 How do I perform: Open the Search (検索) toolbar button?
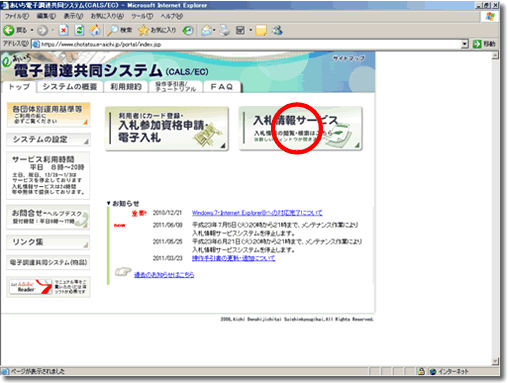119,30
